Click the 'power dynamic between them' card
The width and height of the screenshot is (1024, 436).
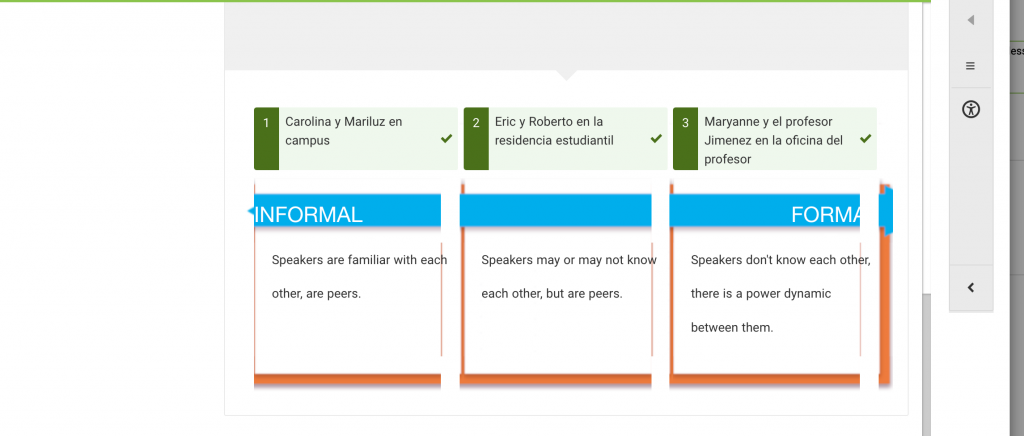[x=765, y=285]
